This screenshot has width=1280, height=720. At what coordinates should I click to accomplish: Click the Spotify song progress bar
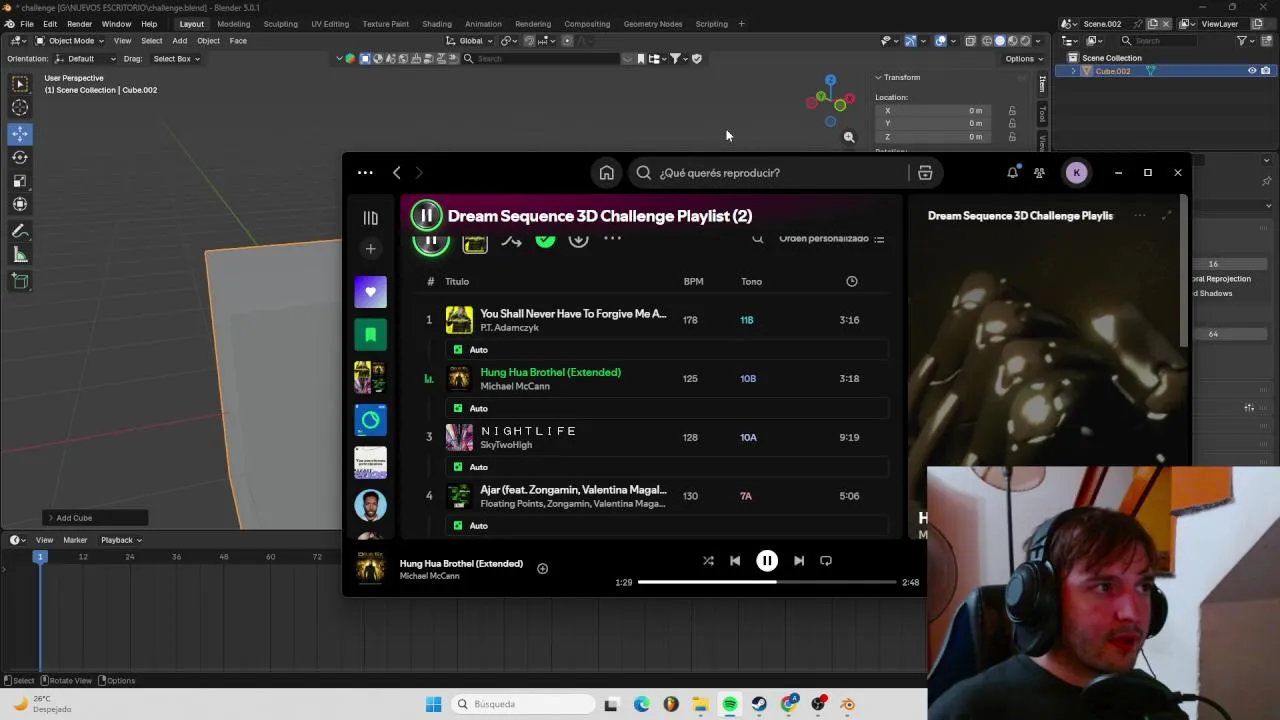click(x=767, y=582)
